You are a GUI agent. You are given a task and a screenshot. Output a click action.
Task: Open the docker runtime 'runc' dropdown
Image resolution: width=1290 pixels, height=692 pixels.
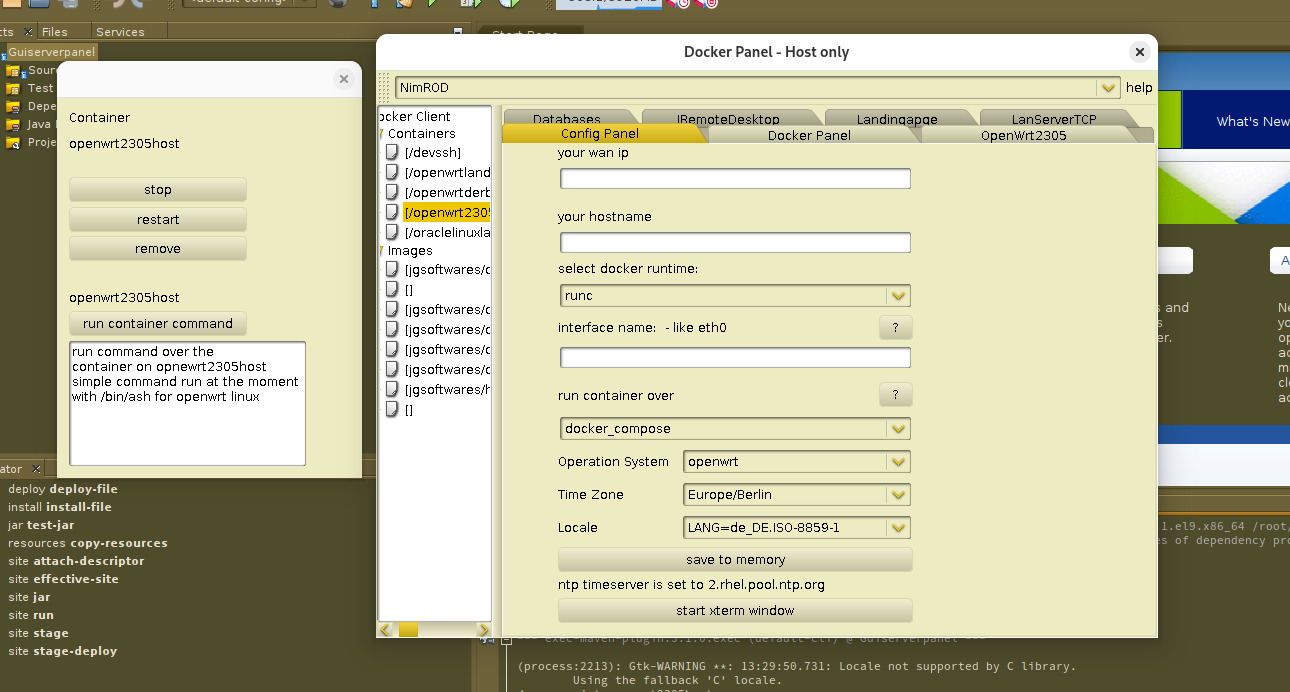pyautogui.click(x=898, y=296)
